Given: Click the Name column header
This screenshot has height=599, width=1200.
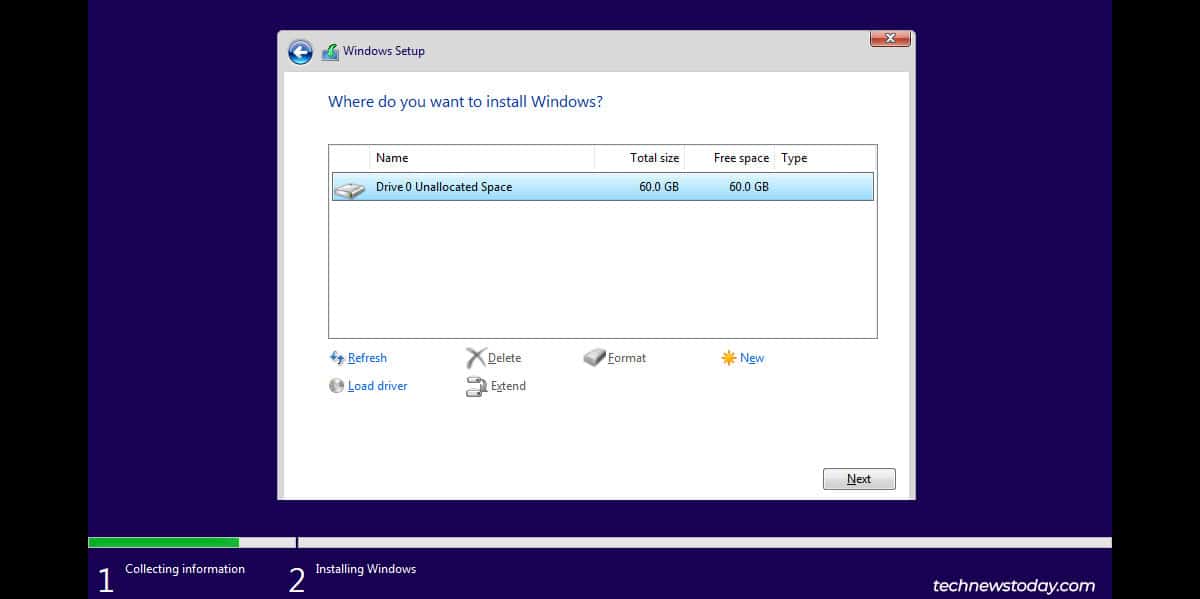Looking at the screenshot, I should point(392,157).
